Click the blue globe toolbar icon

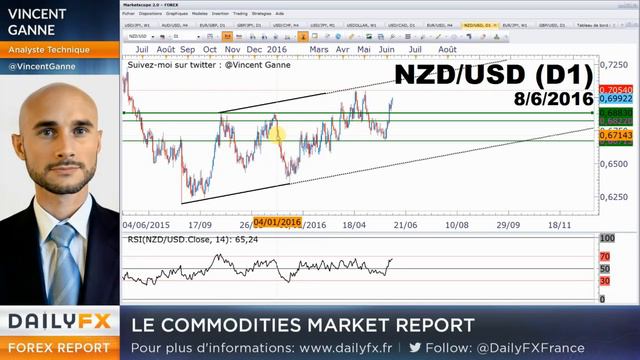click(338, 37)
